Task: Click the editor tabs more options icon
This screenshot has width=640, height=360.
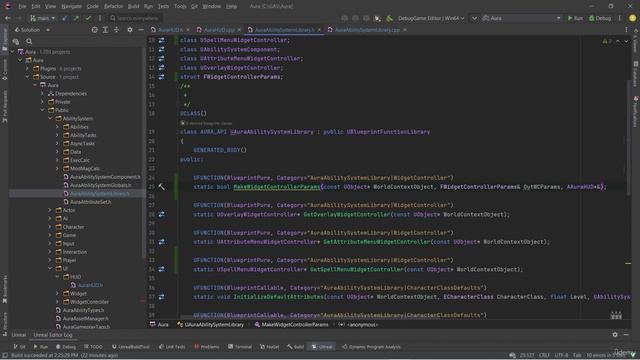Action: 627,30
